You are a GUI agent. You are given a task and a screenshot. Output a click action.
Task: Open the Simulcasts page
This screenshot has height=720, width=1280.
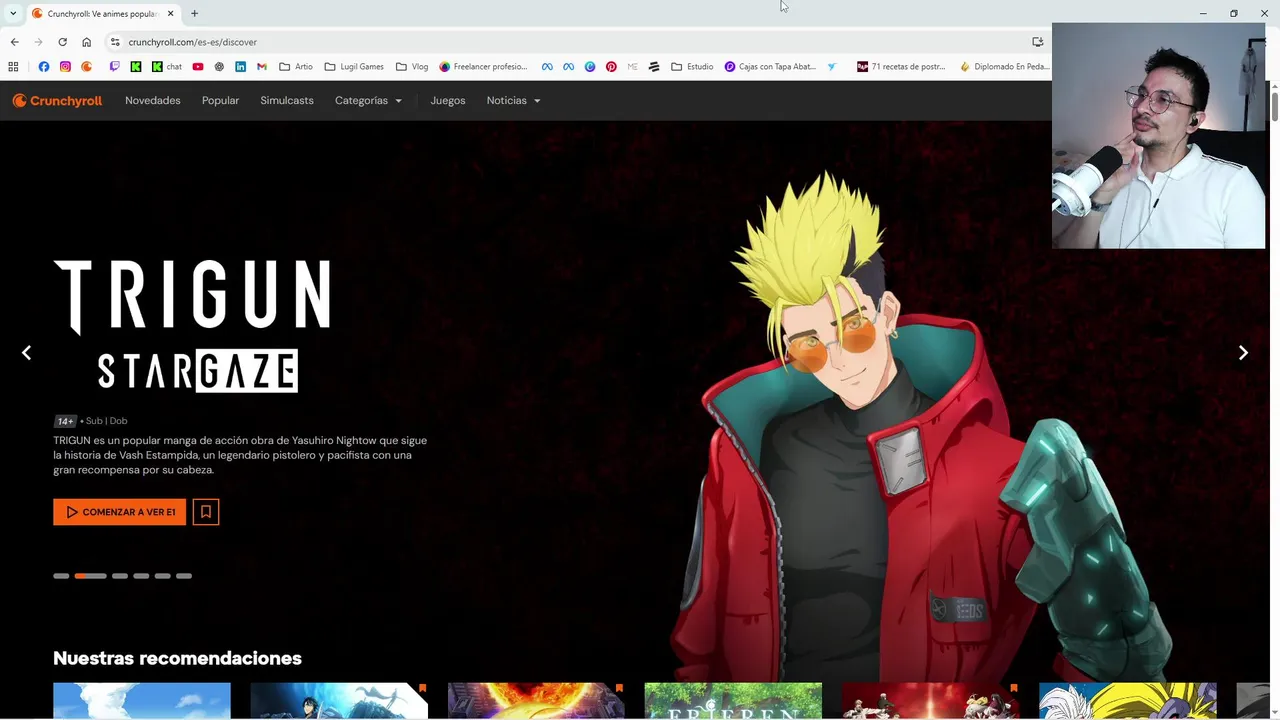pyautogui.click(x=287, y=101)
